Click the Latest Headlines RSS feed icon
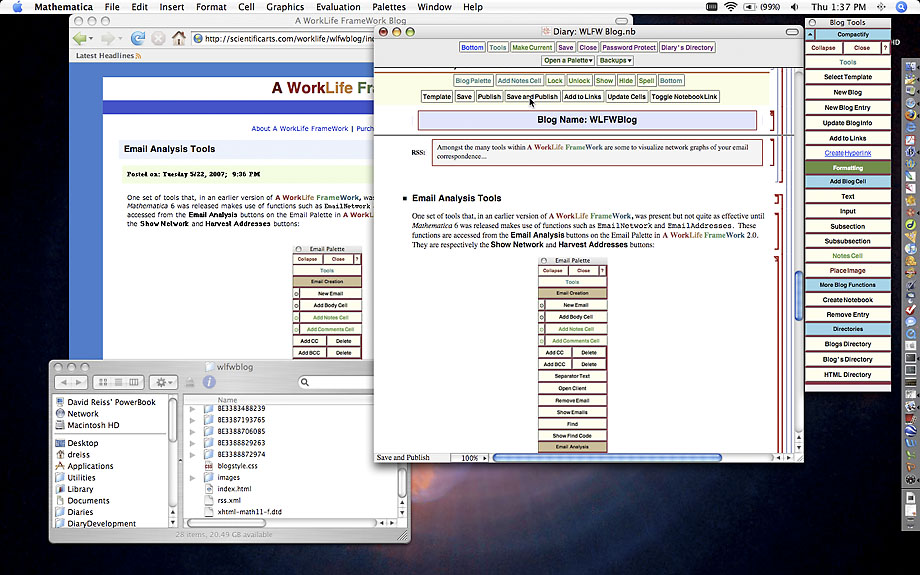920x575 pixels. [x=138, y=56]
